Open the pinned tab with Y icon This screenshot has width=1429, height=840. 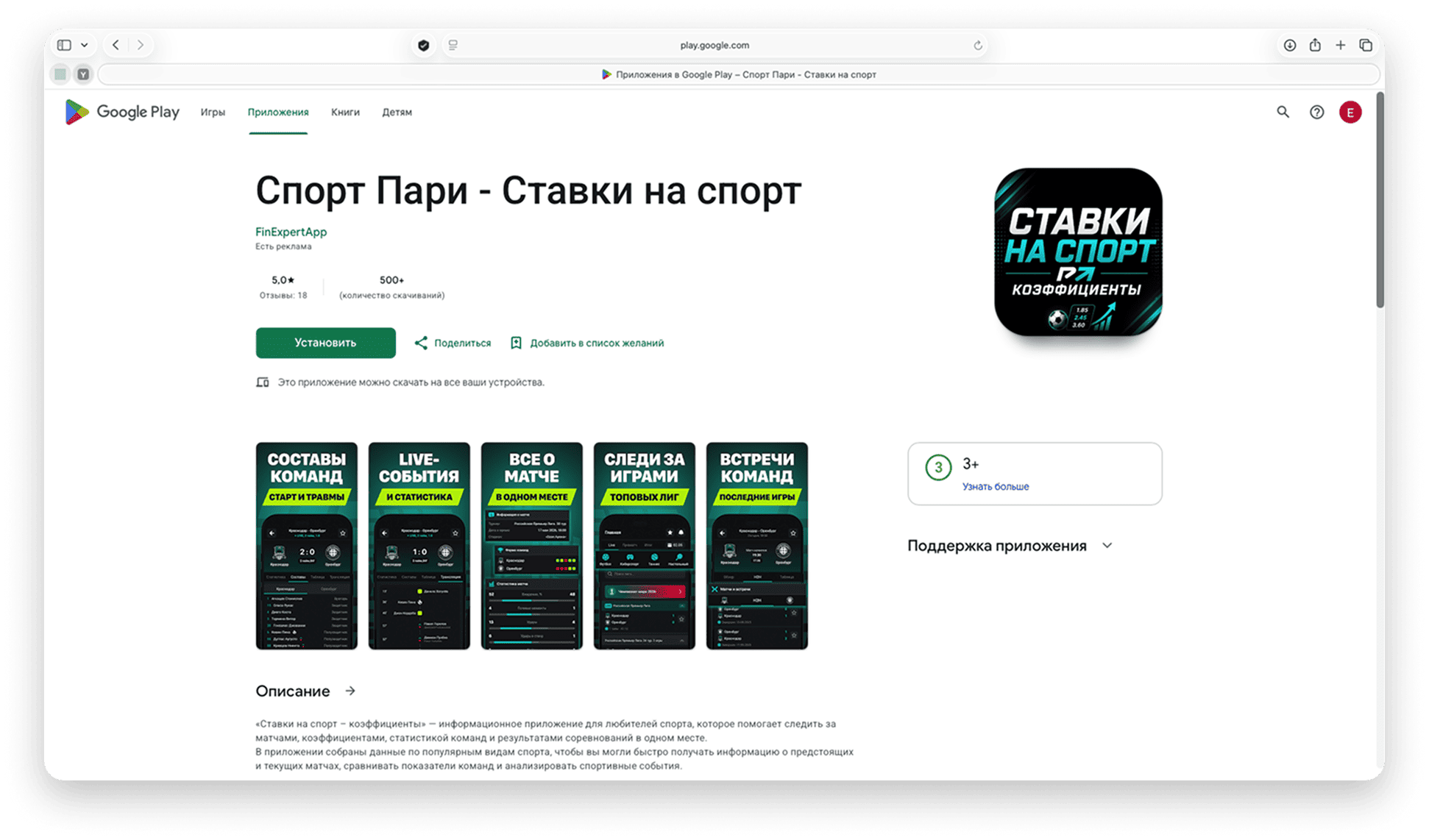pos(84,74)
